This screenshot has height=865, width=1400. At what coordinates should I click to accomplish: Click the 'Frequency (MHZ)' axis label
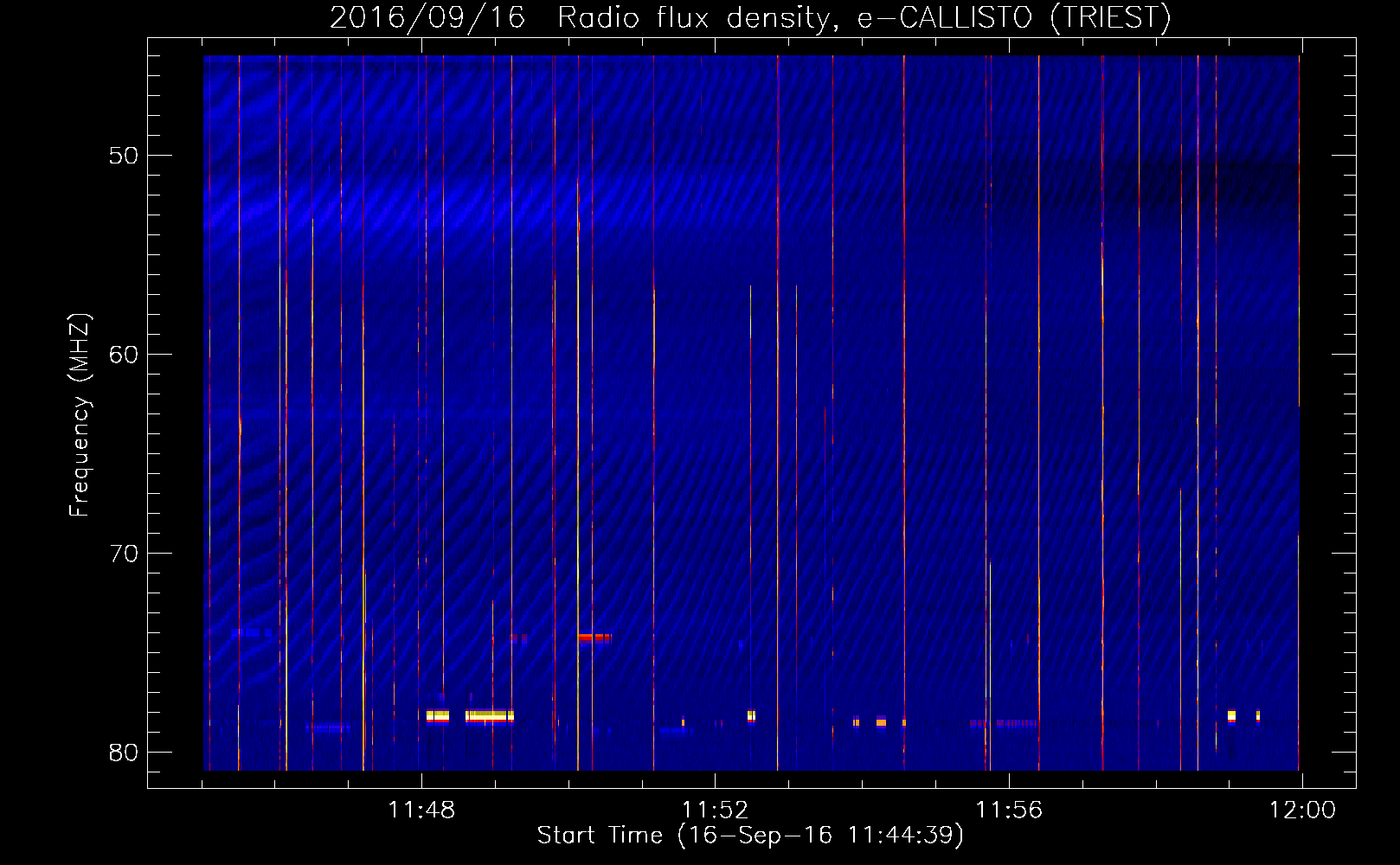(x=80, y=415)
